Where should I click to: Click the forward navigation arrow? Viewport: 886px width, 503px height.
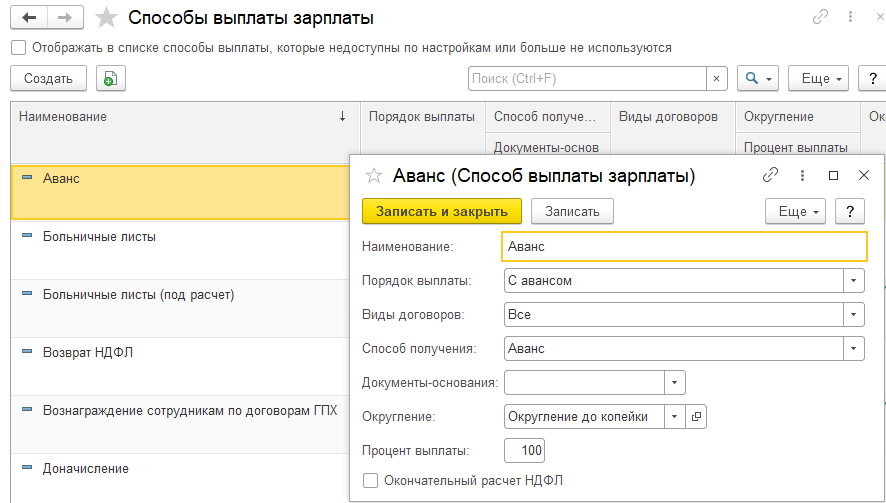tap(65, 17)
